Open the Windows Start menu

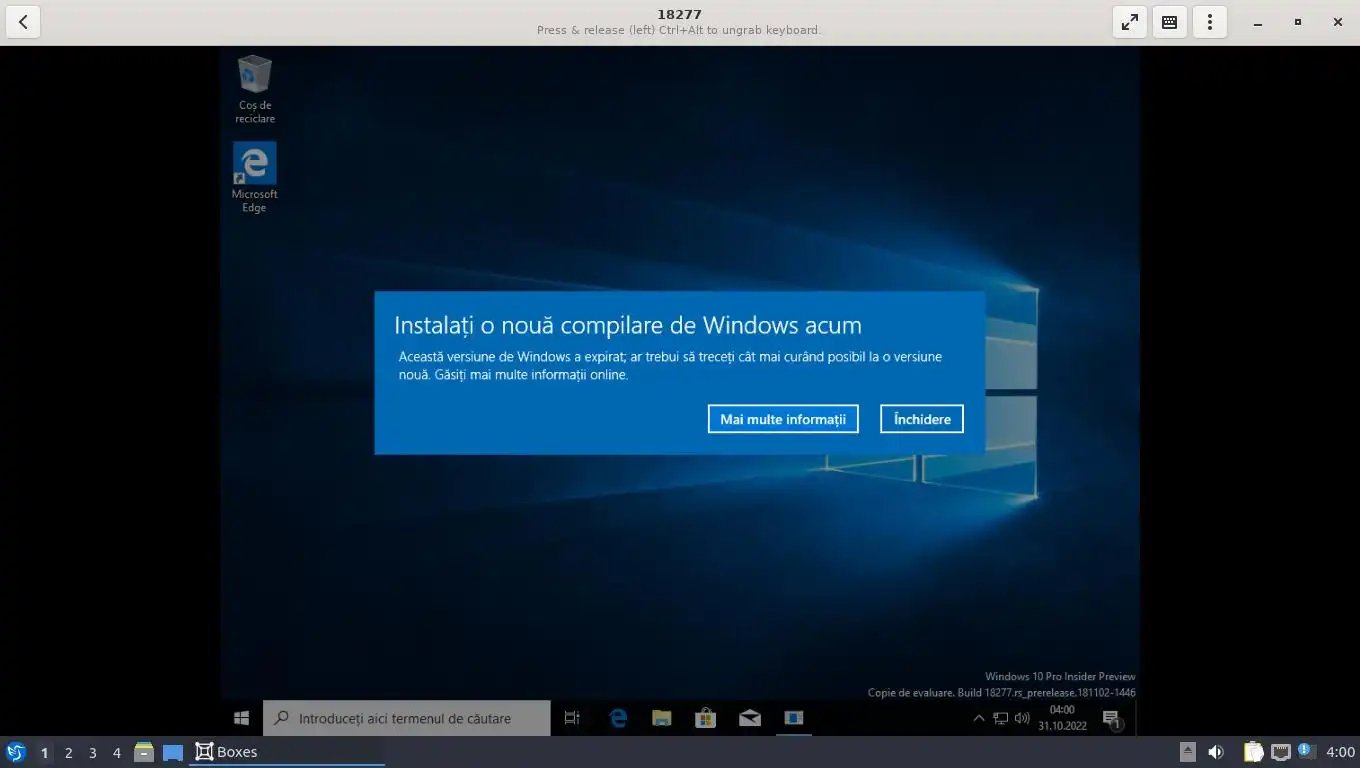tap(241, 718)
